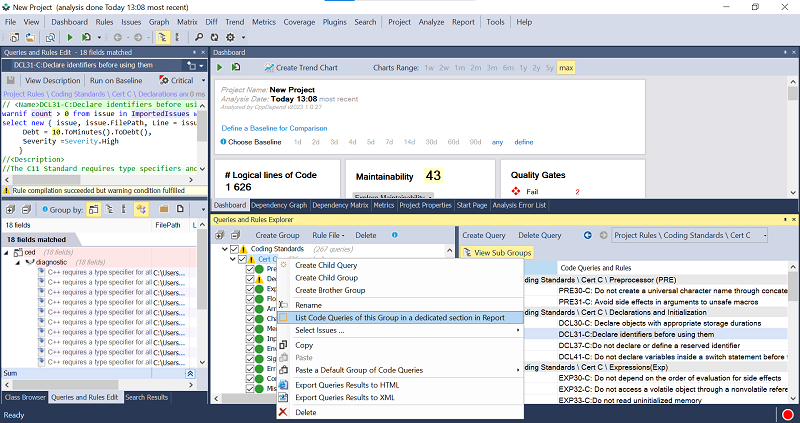Click the Run on Baseline button
This screenshot has width=800, height=423.
[116, 80]
